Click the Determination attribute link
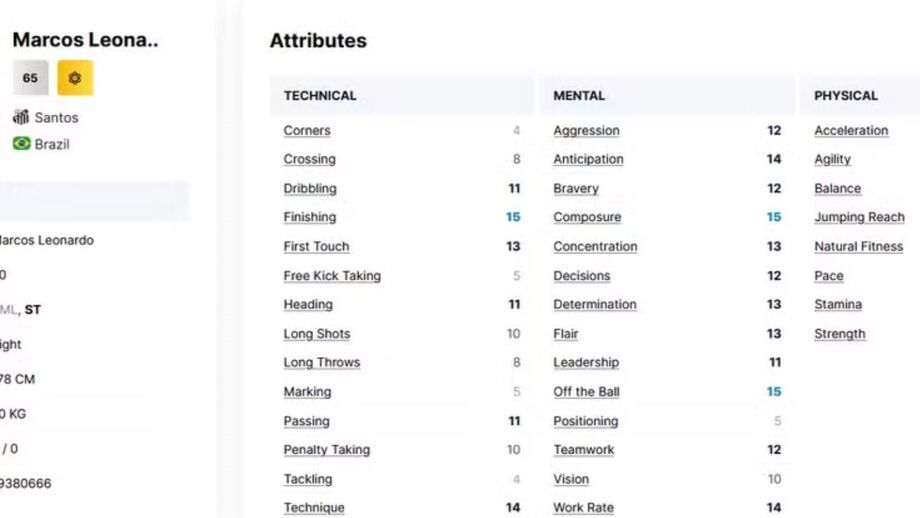Image resolution: width=920 pixels, height=518 pixels. [595, 305]
